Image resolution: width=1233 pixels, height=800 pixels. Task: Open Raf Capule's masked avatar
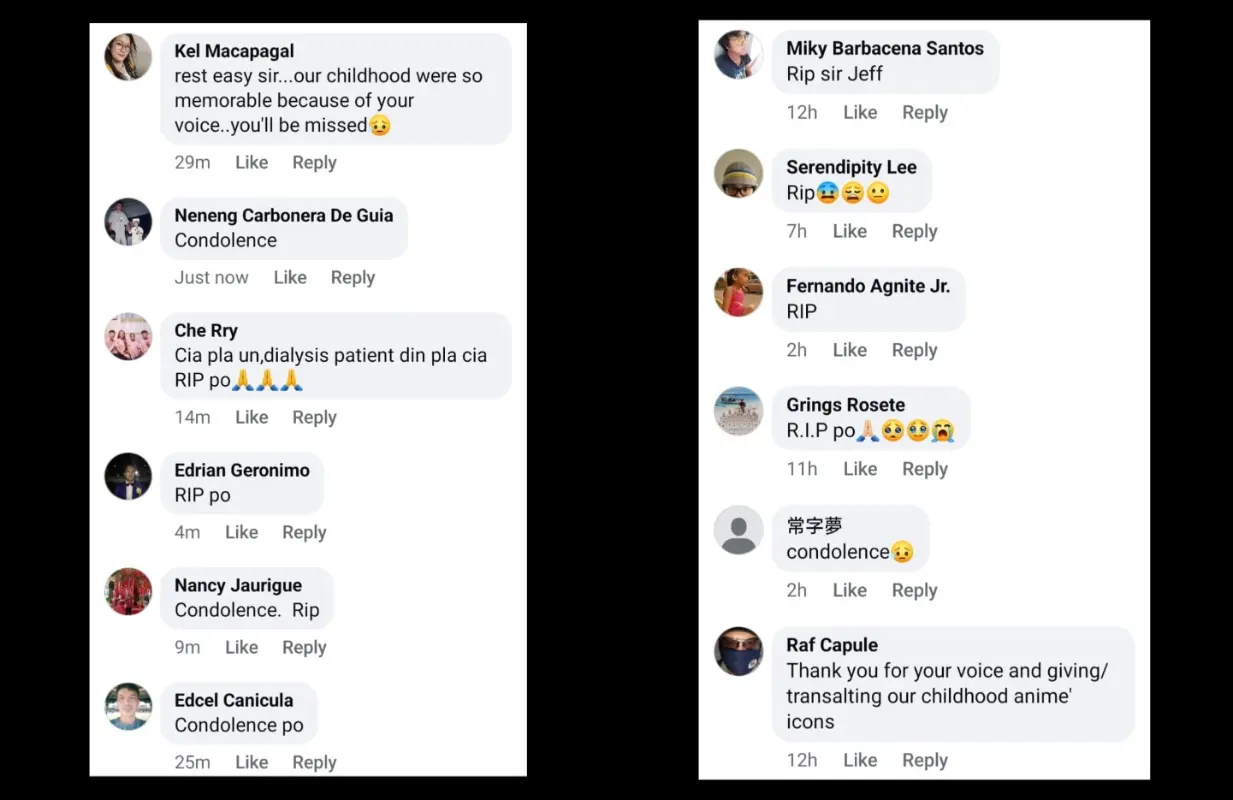point(738,651)
